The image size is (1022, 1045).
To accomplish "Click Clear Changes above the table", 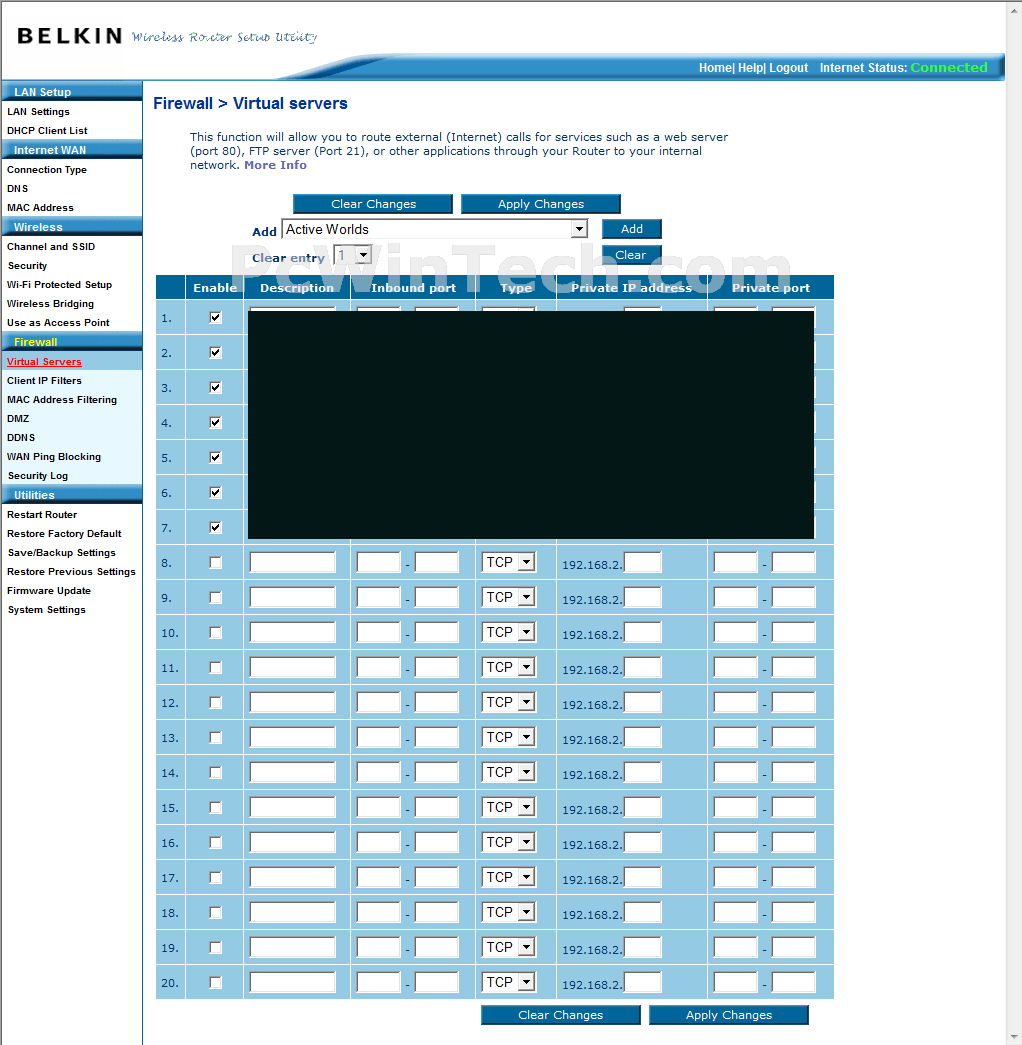I will [373, 204].
